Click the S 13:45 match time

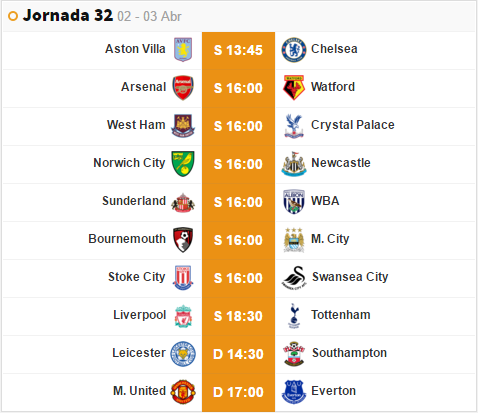pyautogui.click(x=238, y=50)
